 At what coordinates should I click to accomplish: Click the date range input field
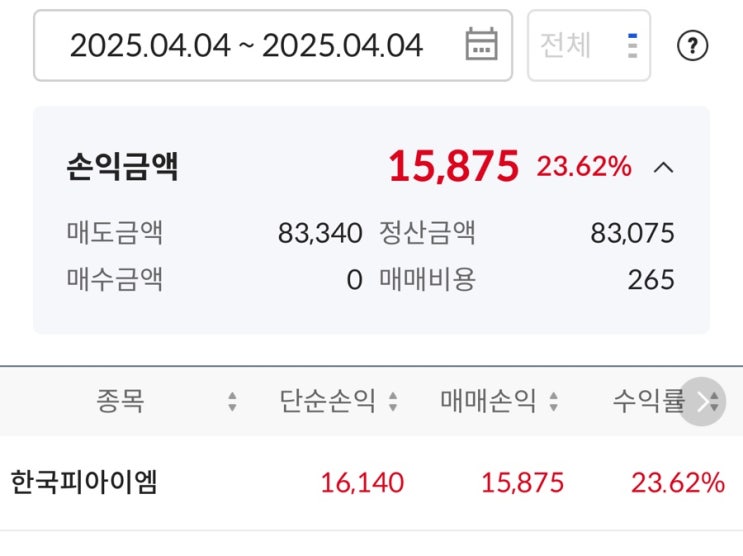247,45
